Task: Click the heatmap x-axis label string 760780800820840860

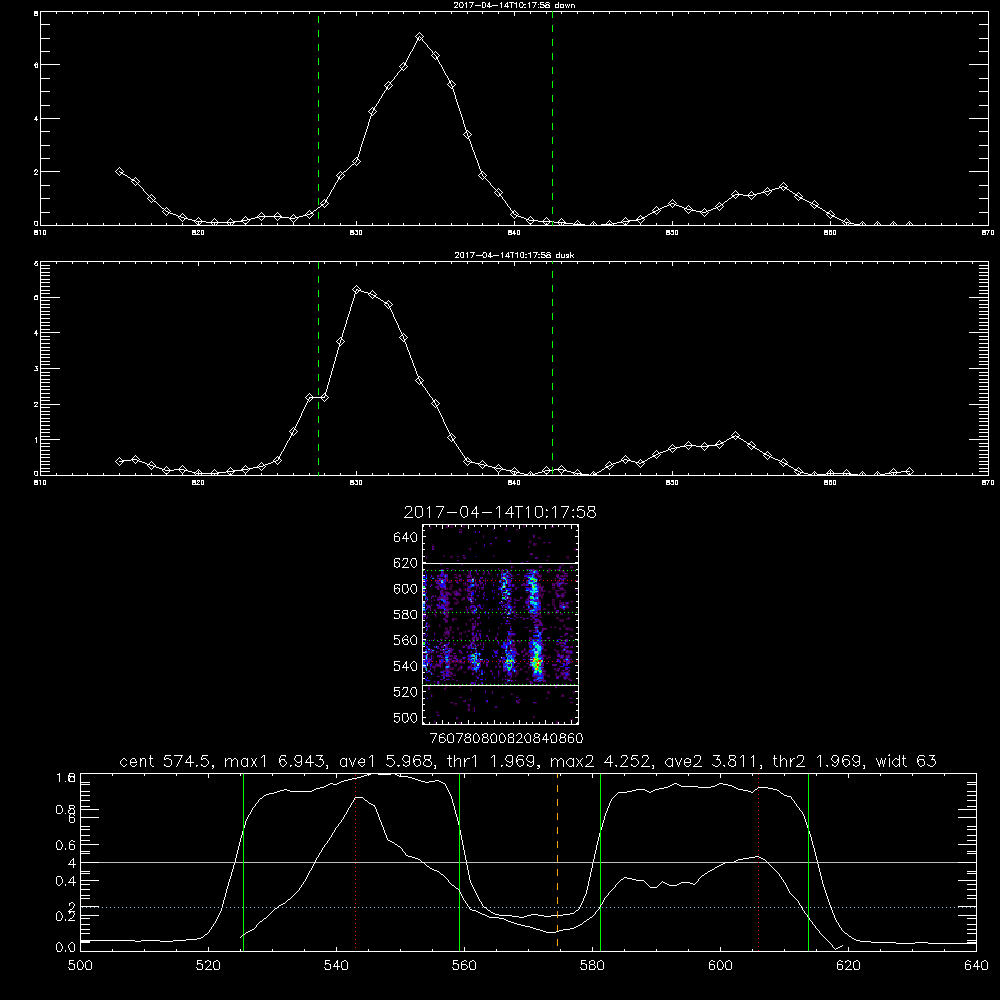Action: pos(506,738)
